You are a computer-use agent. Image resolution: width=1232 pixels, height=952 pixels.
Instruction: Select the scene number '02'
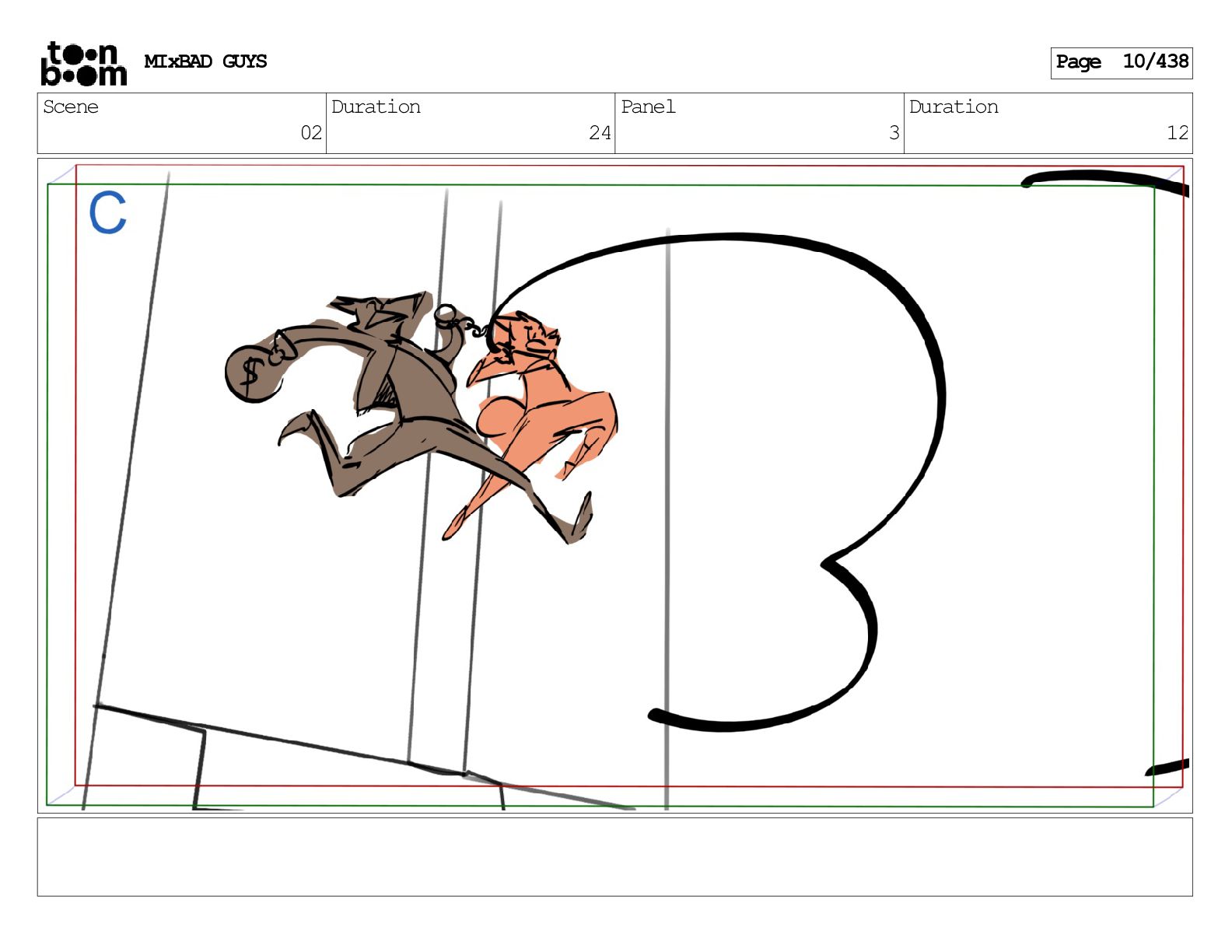pos(311,133)
